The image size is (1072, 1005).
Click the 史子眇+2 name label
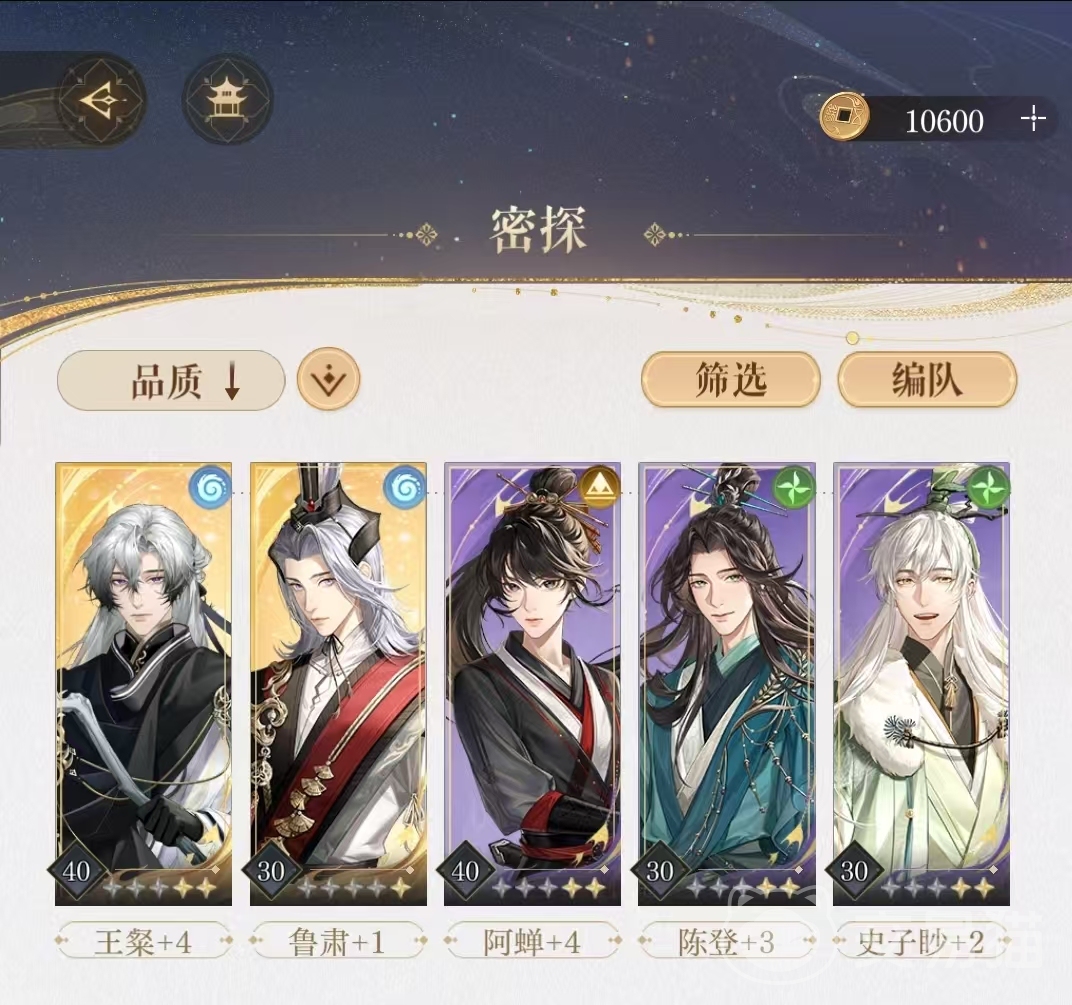pos(920,943)
